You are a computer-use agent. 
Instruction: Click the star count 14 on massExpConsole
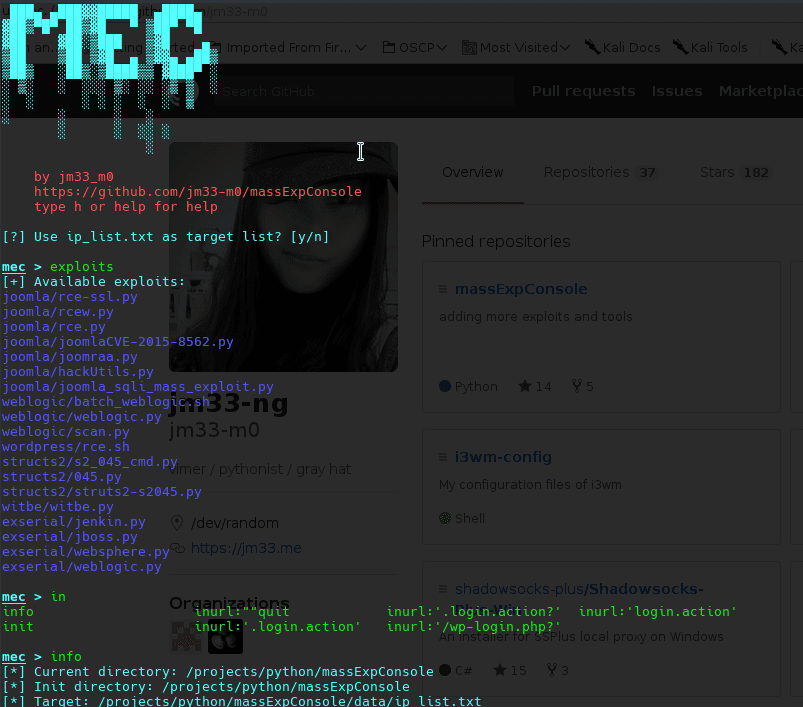535,387
